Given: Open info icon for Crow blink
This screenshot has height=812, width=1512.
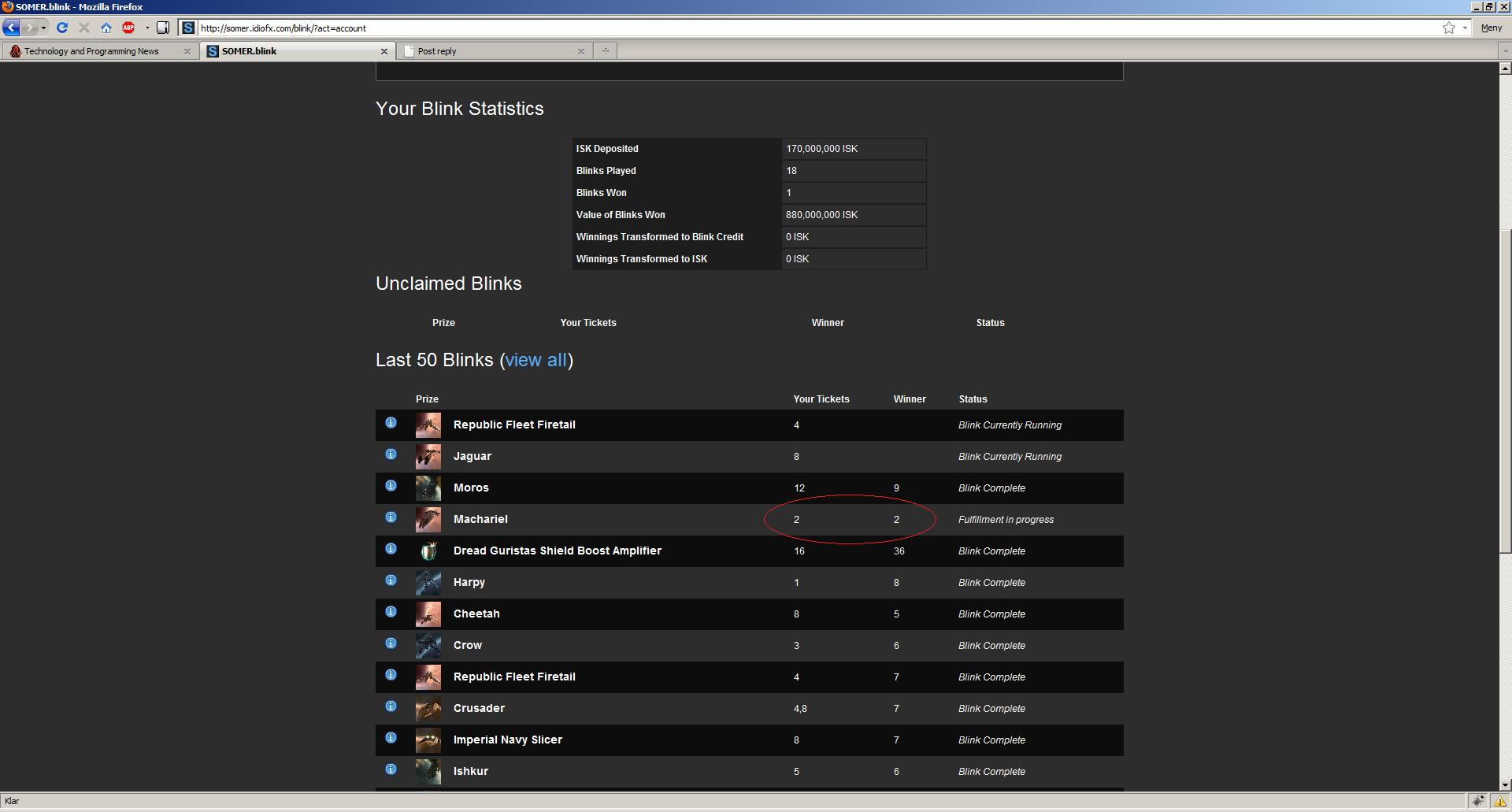Looking at the screenshot, I should tap(391, 643).
